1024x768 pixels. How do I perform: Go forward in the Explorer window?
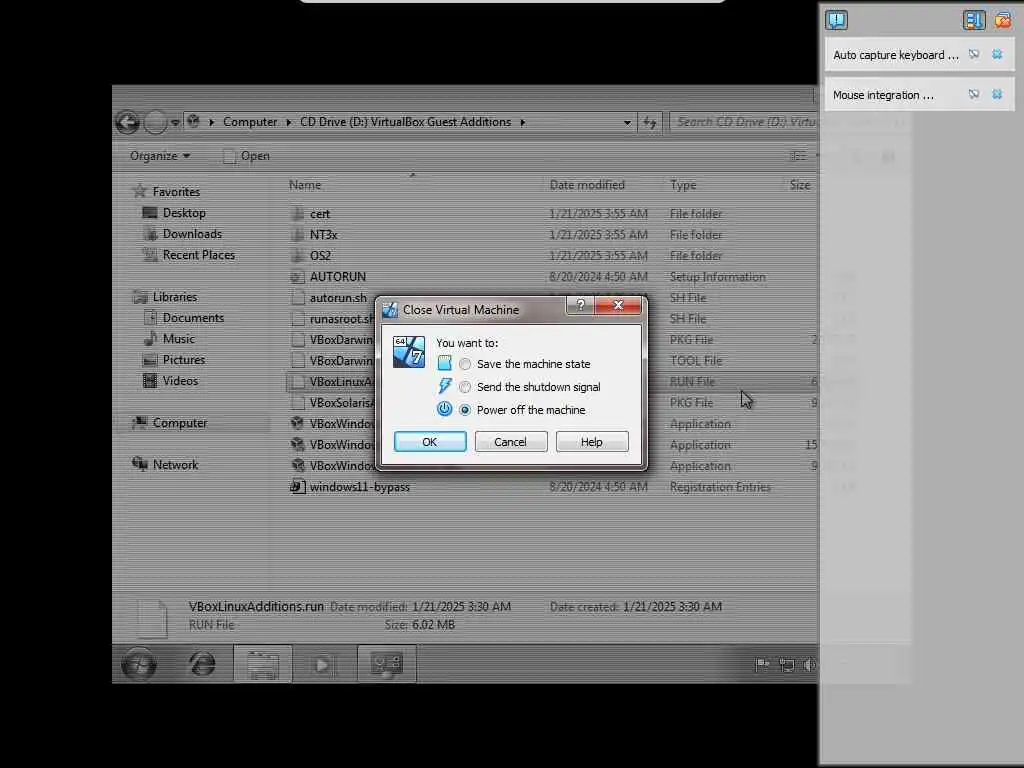[x=155, y=122]
